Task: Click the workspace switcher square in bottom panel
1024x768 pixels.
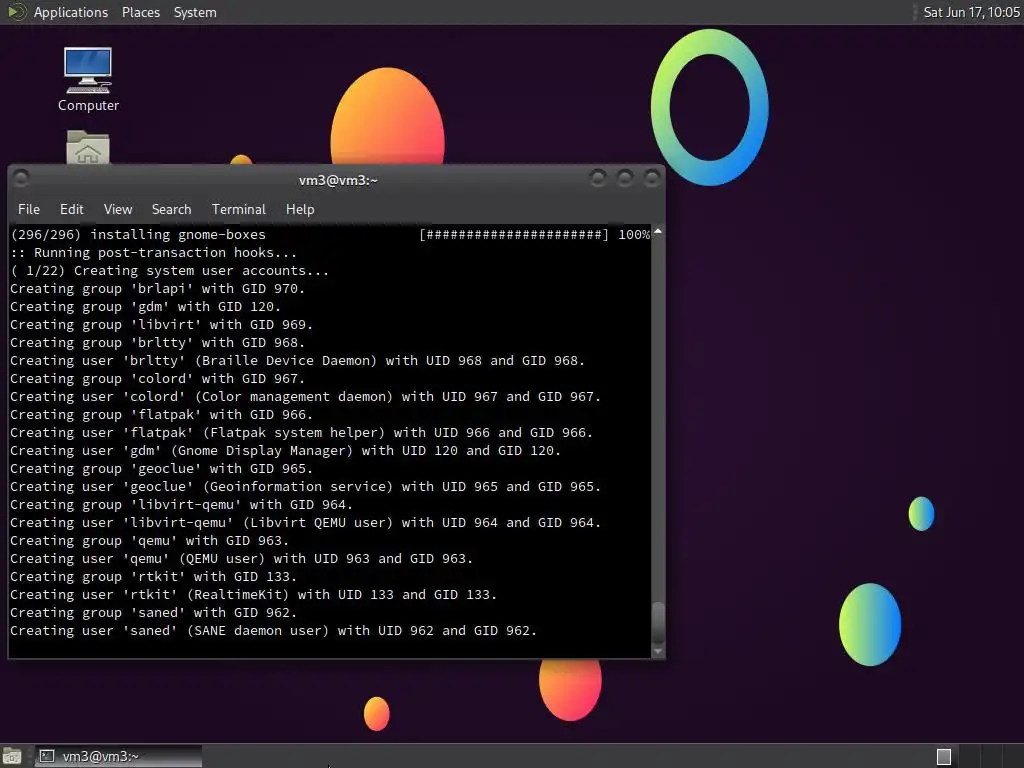Action: click(944, 756)
